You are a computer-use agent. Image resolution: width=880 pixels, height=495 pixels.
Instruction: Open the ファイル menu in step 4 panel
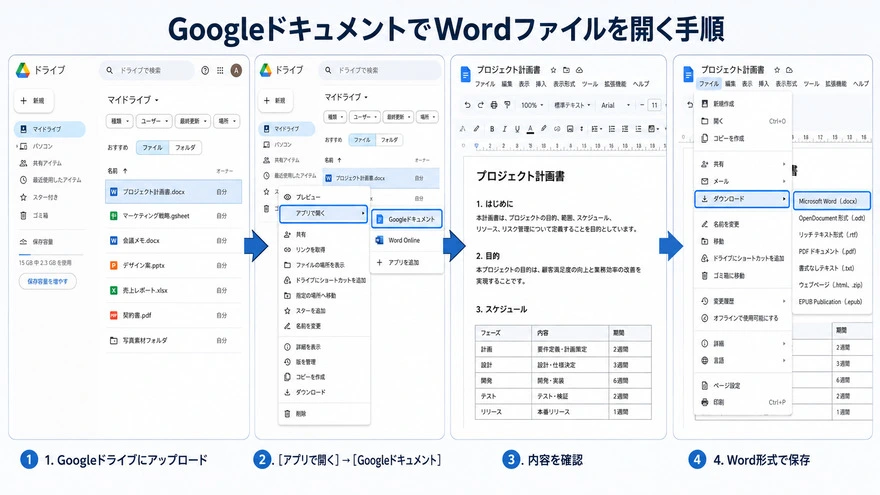709,84
